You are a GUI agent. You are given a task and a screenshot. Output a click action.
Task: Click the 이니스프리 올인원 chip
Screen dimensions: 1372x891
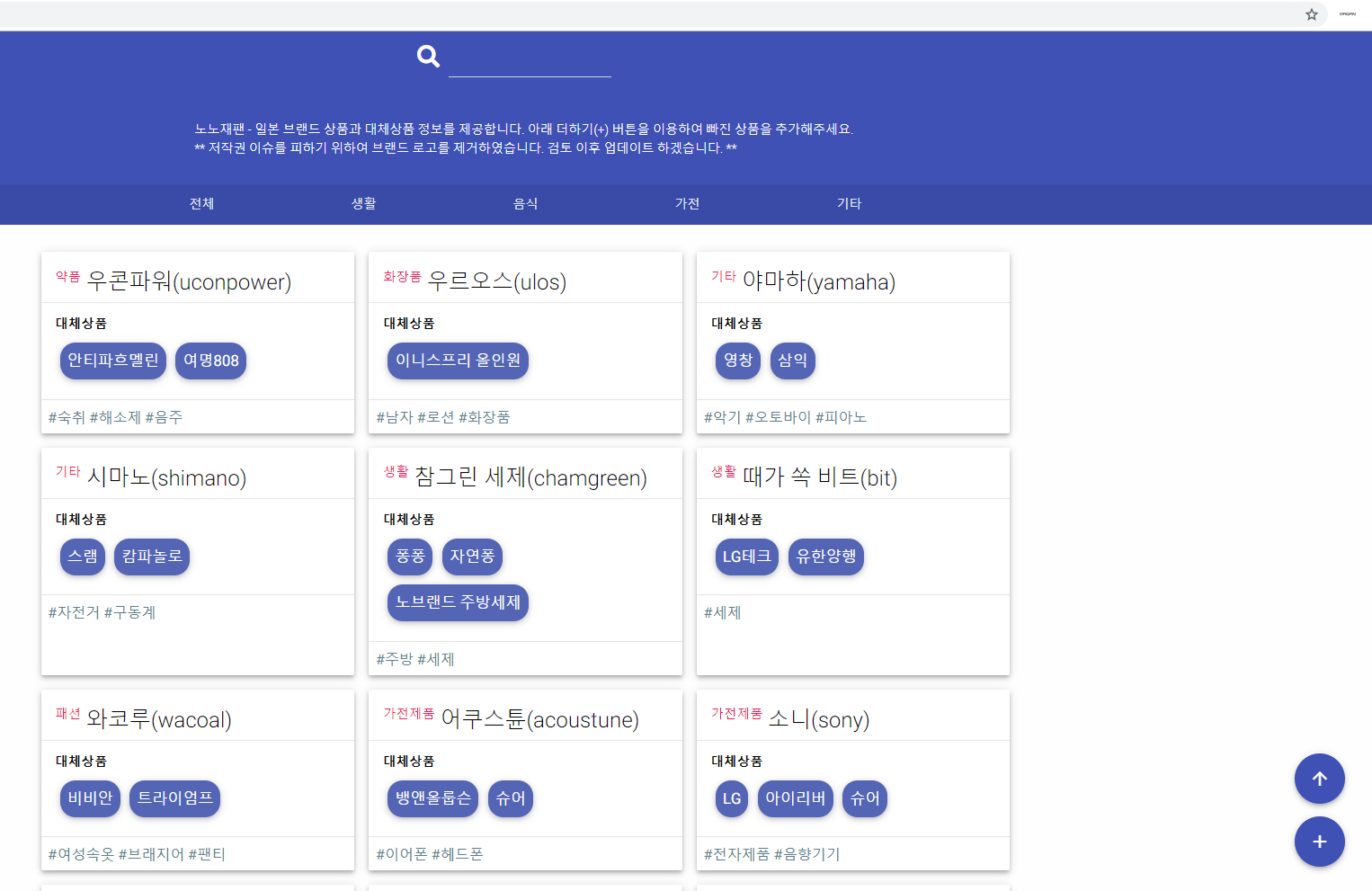coord(458,361)
